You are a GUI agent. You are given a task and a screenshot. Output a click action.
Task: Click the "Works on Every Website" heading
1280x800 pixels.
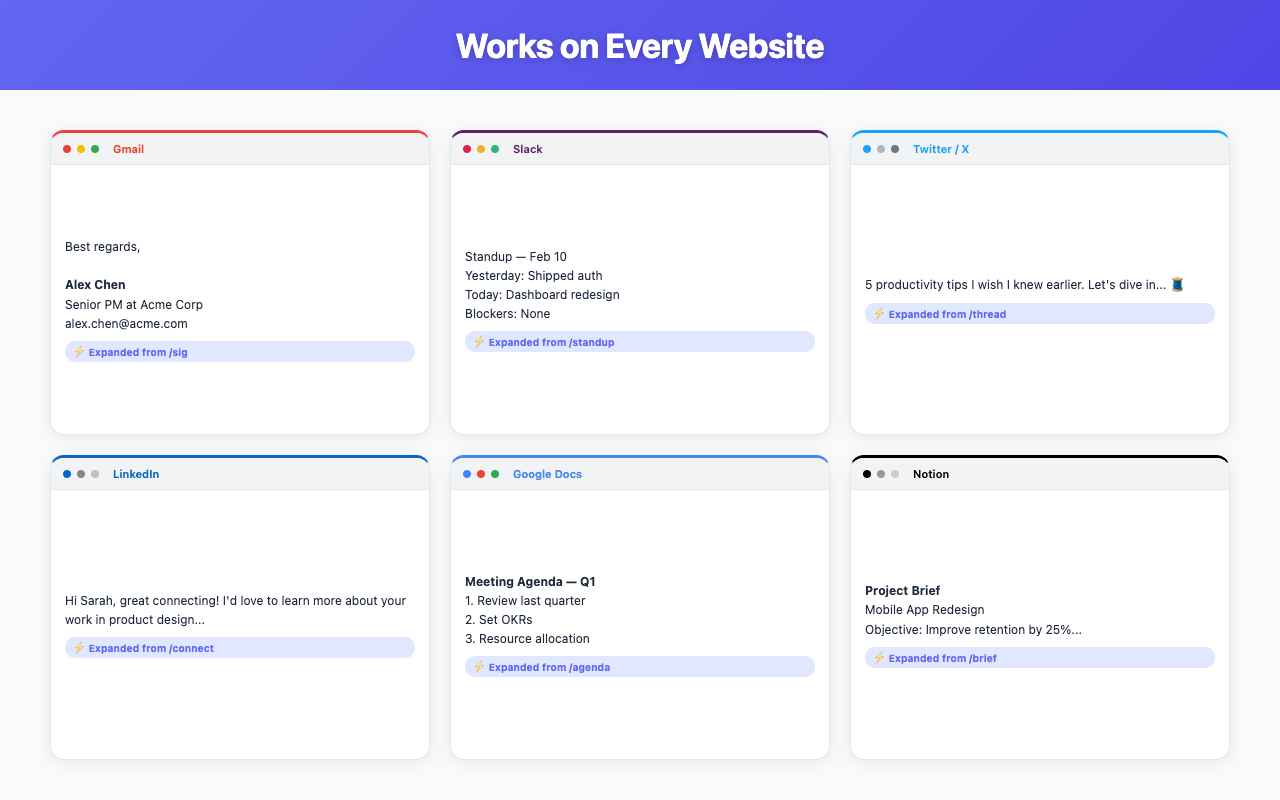pos(640,46)
